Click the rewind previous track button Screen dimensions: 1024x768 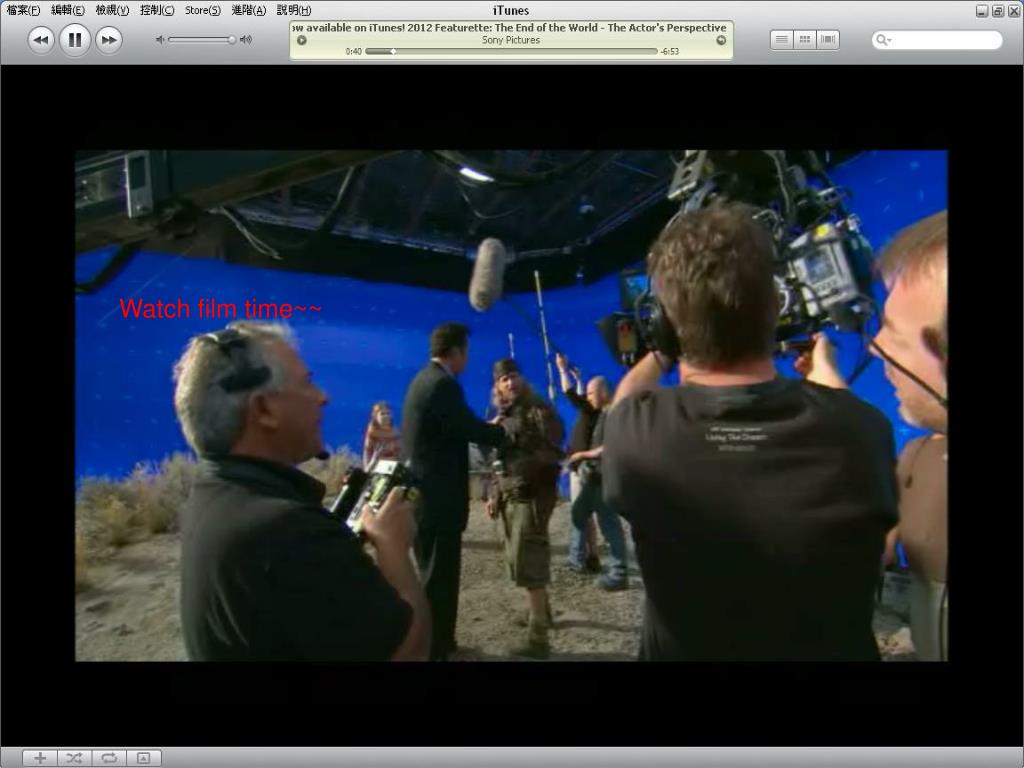[41, 40]
